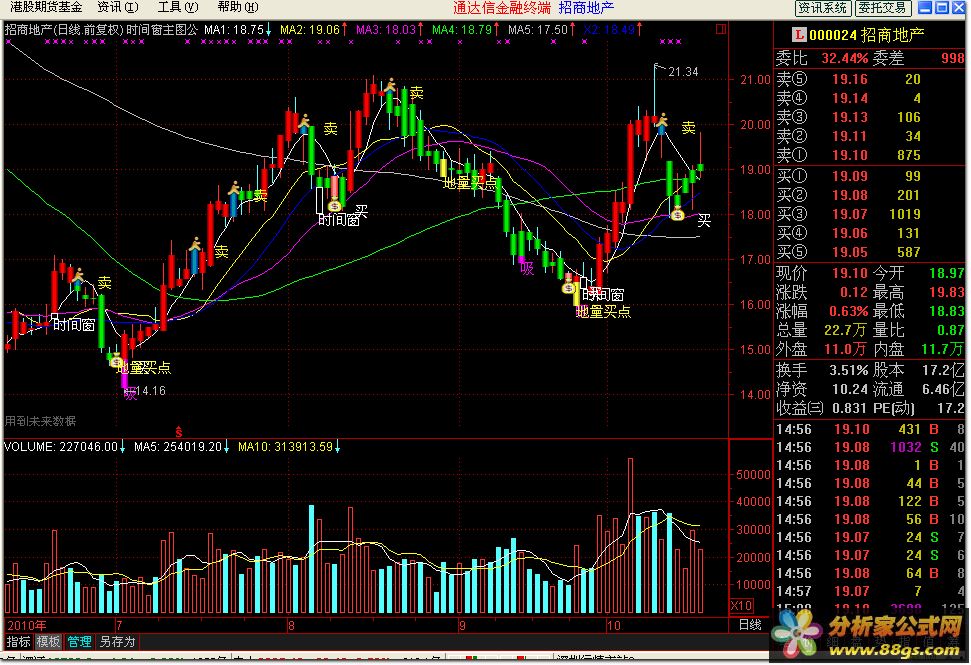Click the 21.00 price axis label
The height and width of the screenshot is (665, 971).
click(x=755, y=80)
